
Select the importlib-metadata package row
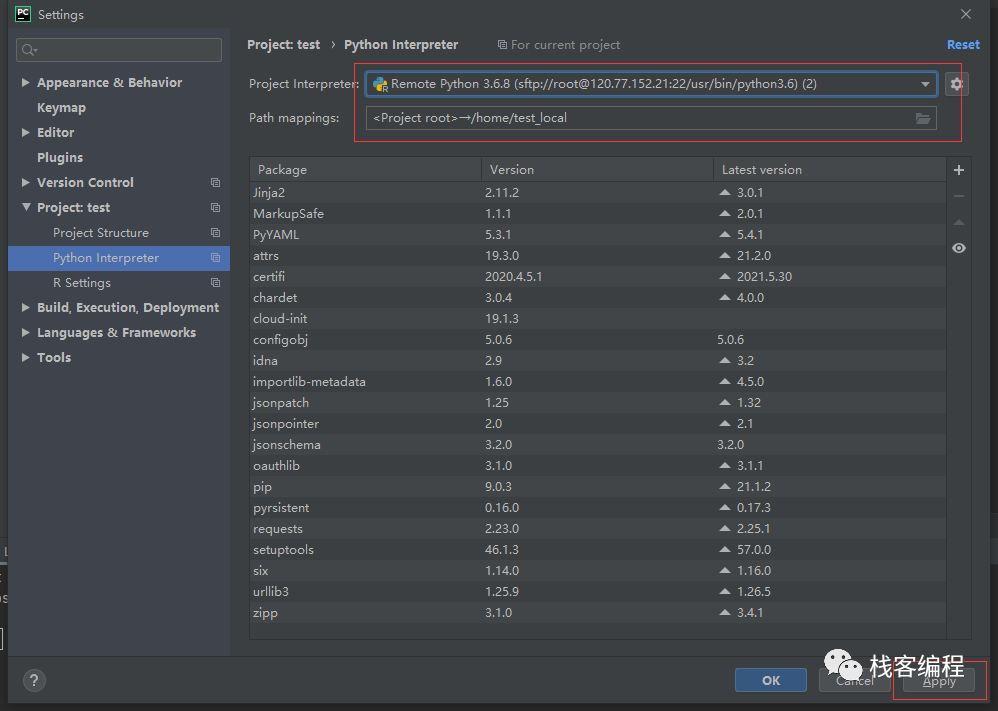coord(598,381)
